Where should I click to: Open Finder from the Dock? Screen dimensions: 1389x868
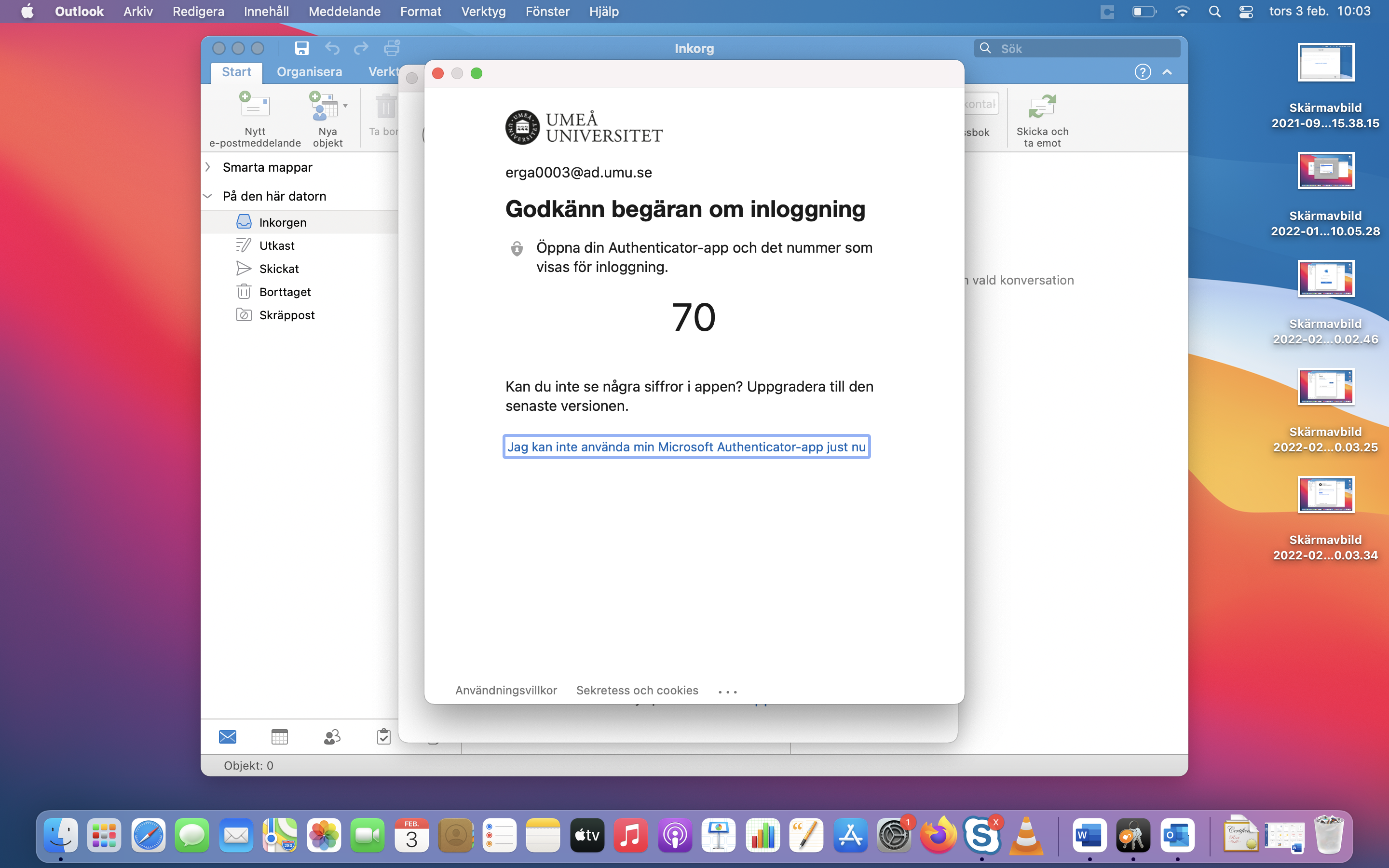click(x=60, y=835)
